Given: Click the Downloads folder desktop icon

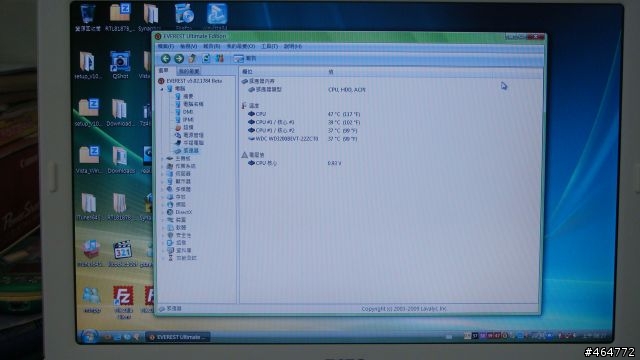Looking at the screenshot, I should tap(120, 160).
